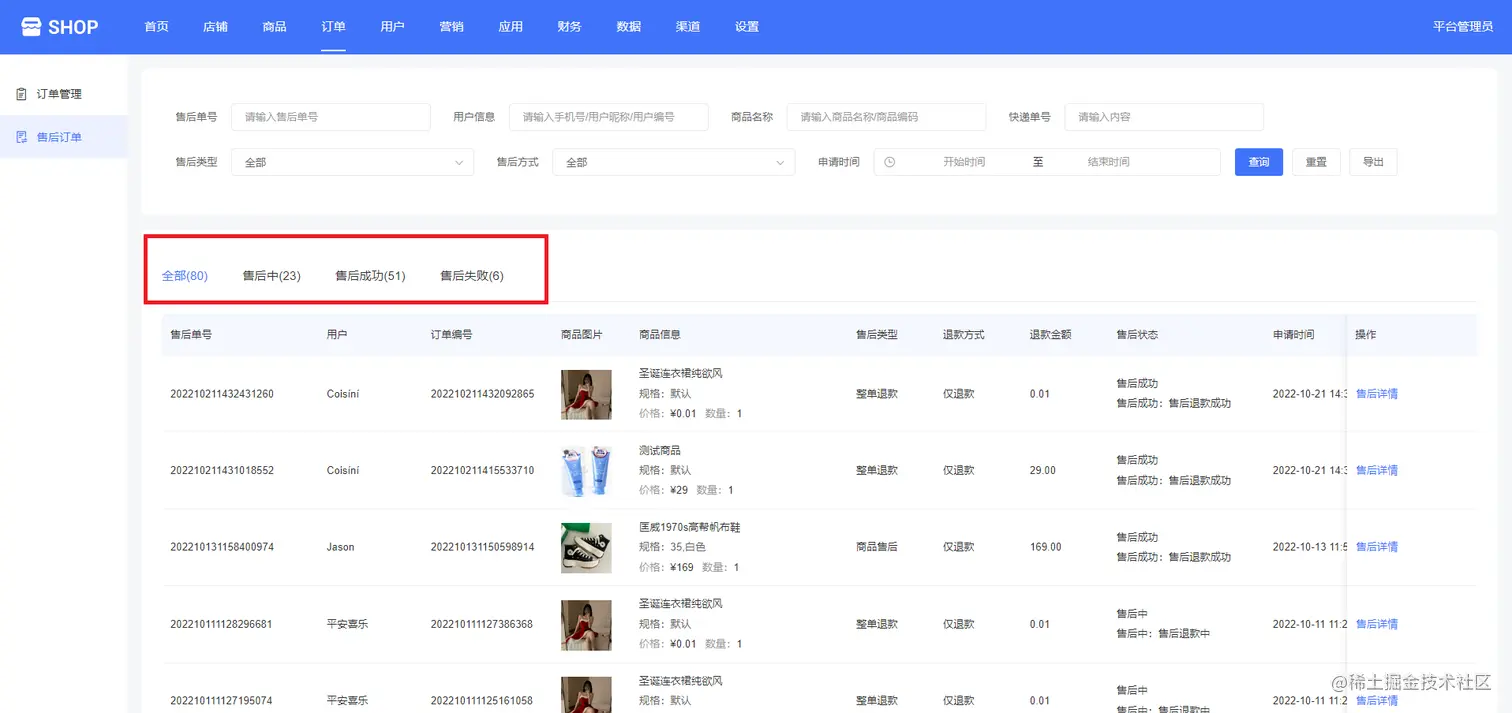
Task: Click refund amount 169.00
Action: click(1046, 547)
